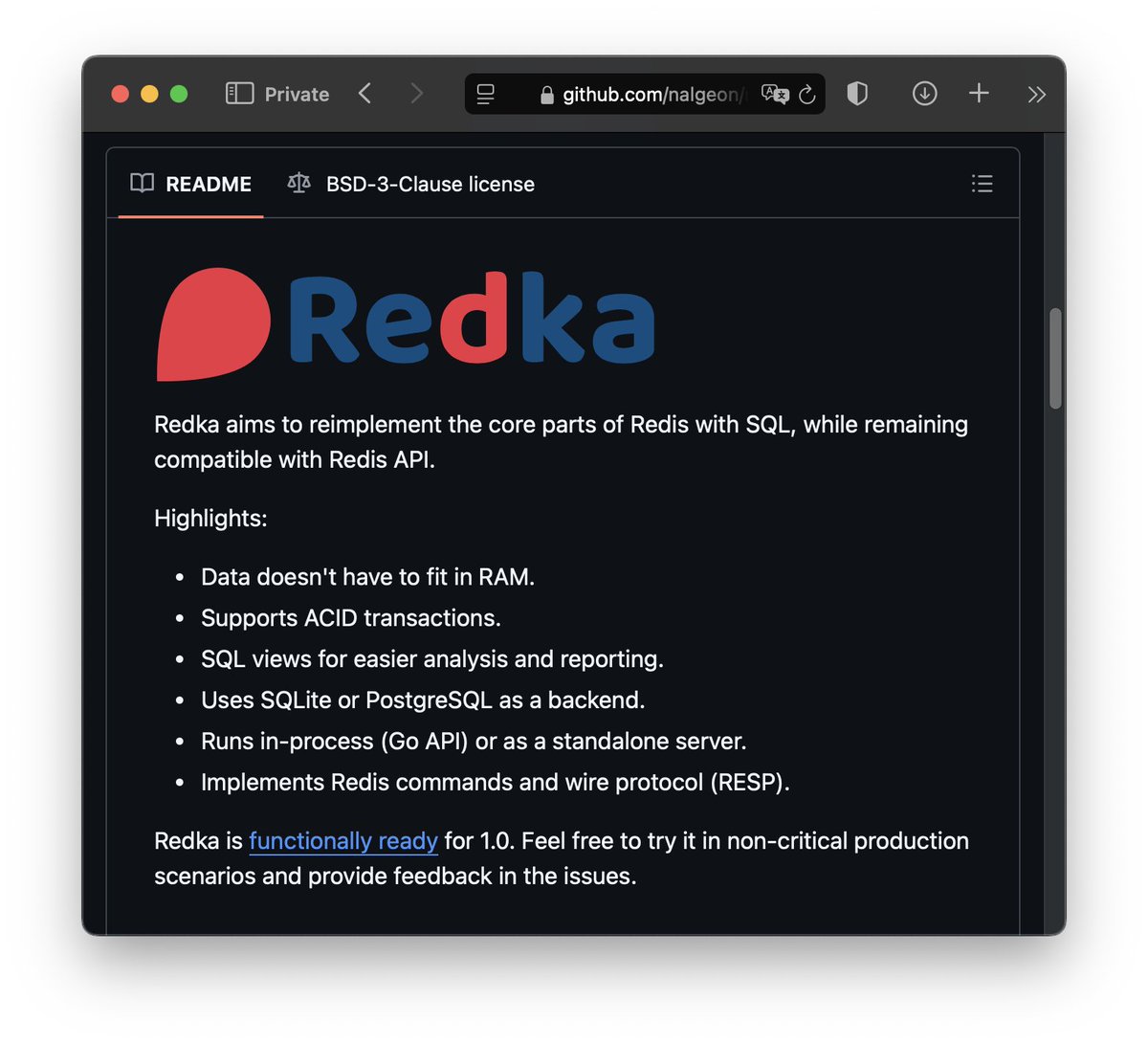The width and height of the screenshot is (1148, 1044).
Task: Click the Private browsing label
Action: (297, 94)
